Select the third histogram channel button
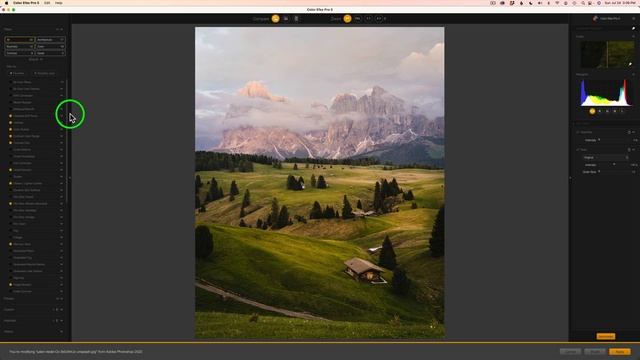640x360 pixels. (x=607, y=111)
